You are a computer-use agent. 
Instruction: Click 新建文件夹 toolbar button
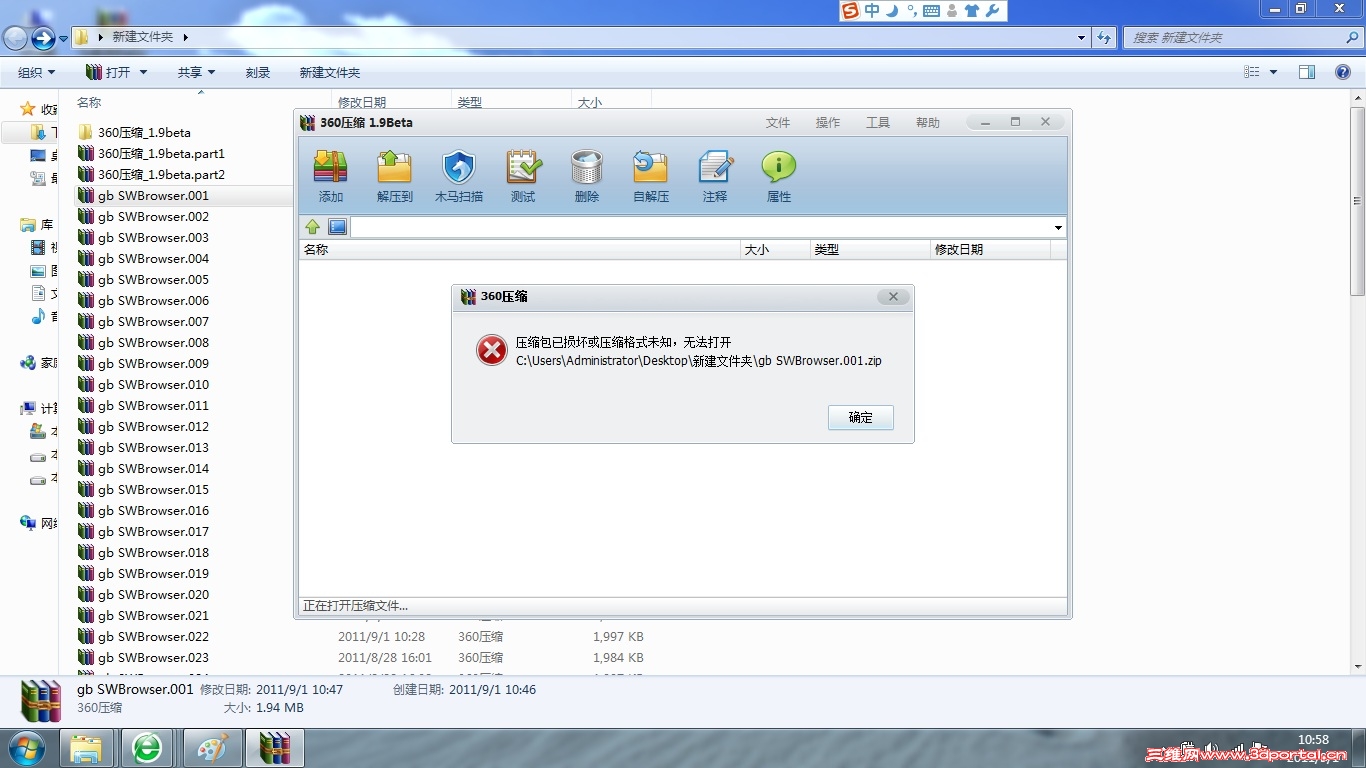[330, 73]
